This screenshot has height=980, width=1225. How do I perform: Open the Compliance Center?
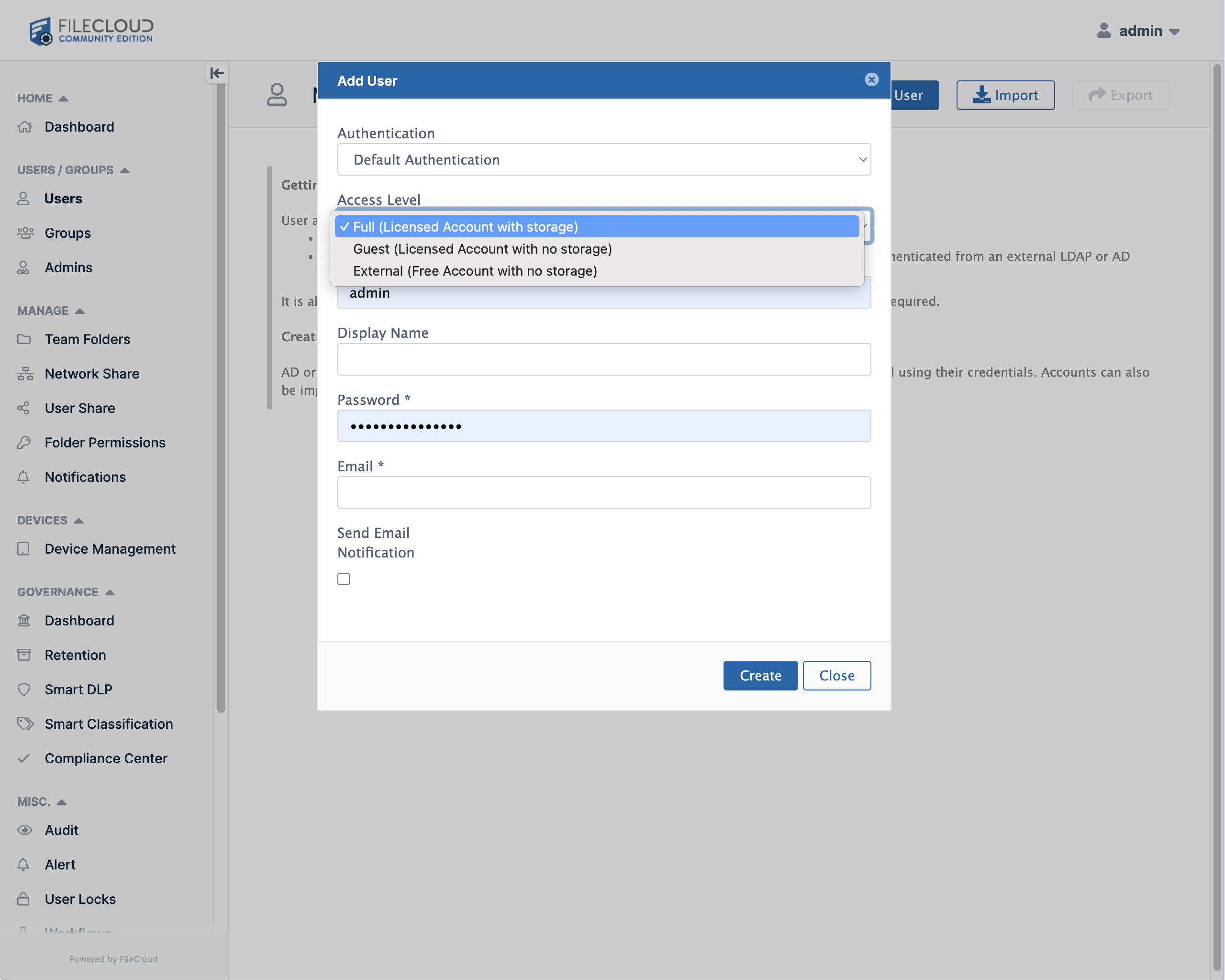(106, 758)
